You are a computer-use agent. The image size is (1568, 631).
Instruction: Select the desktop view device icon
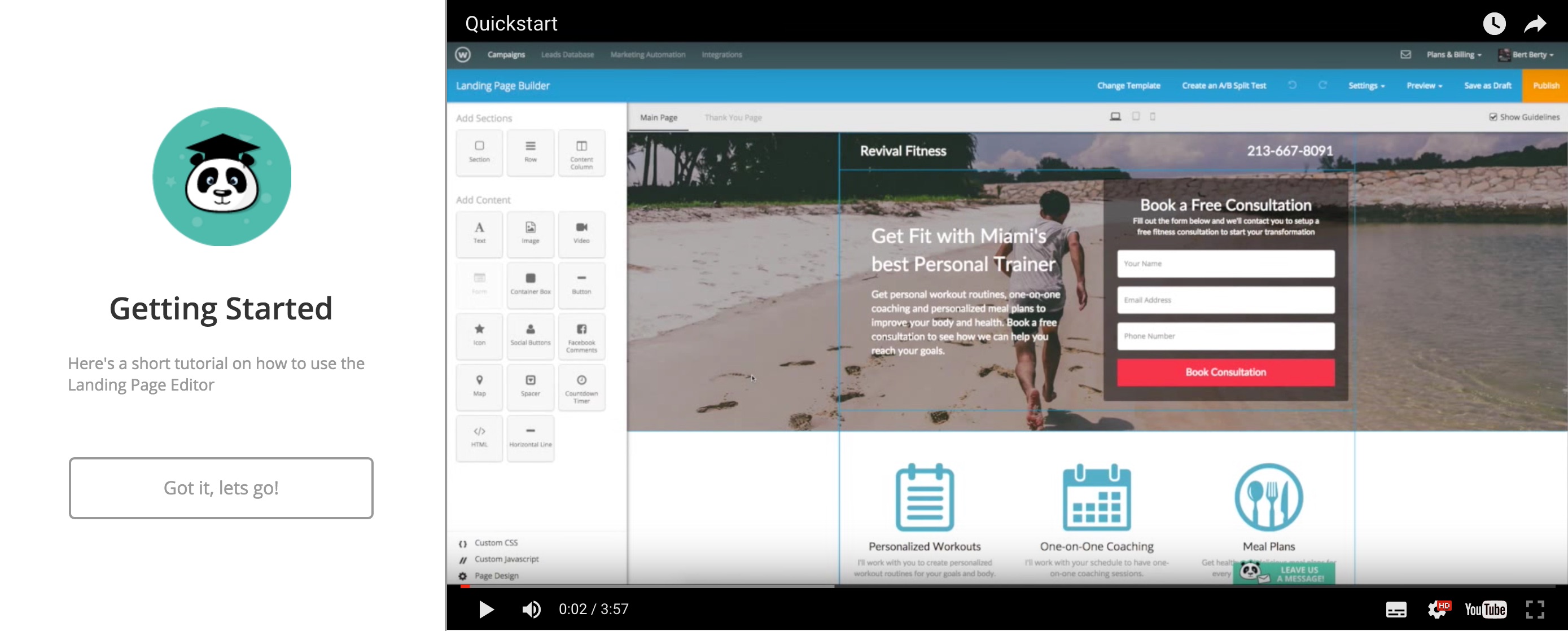[1115, 116]
